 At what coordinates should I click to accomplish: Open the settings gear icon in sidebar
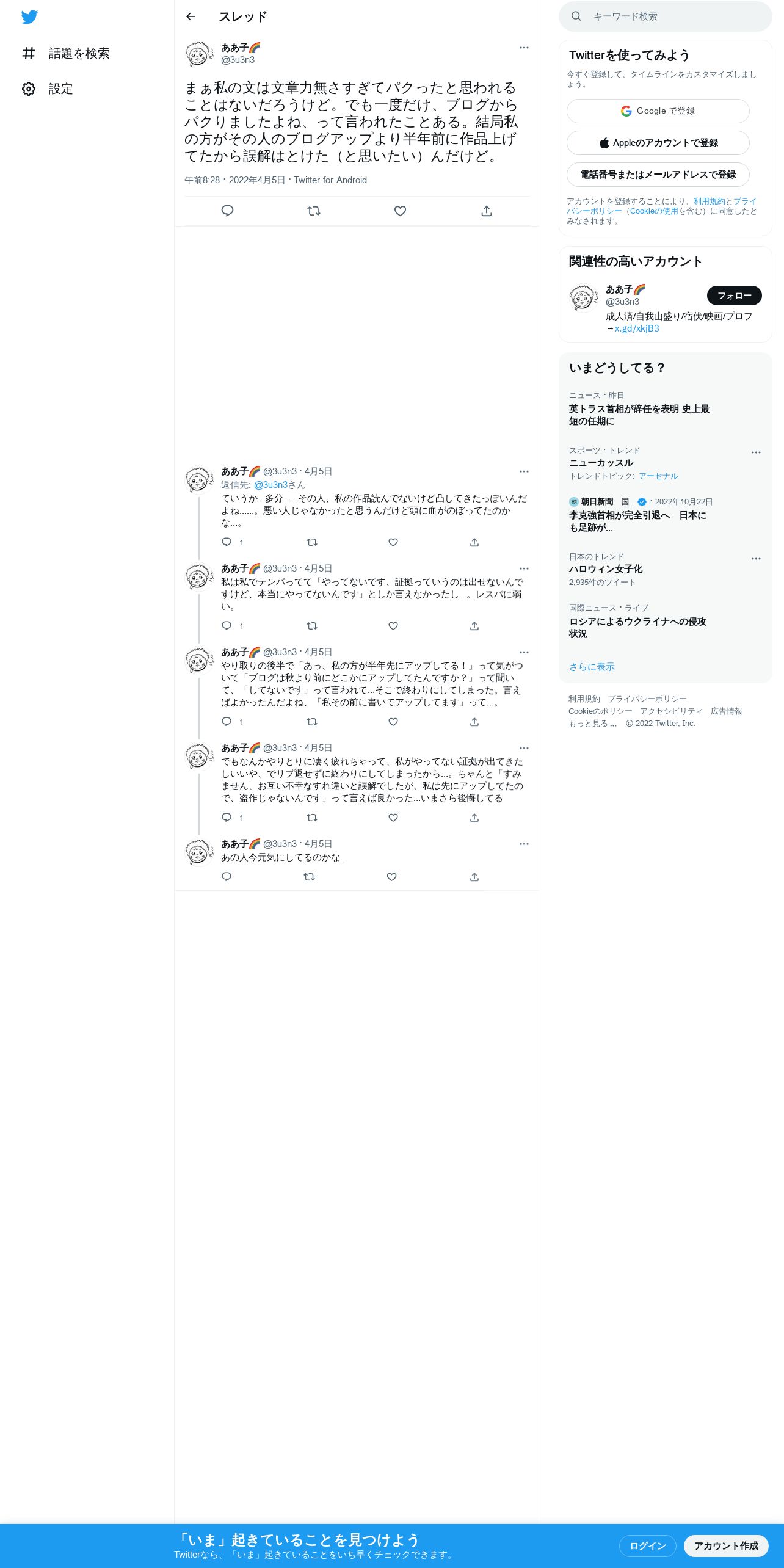pos(29,89)
